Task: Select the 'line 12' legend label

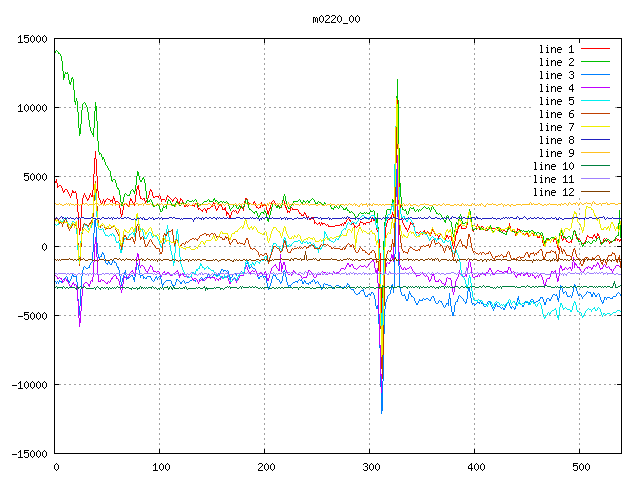Action: (x=553, y=192)
